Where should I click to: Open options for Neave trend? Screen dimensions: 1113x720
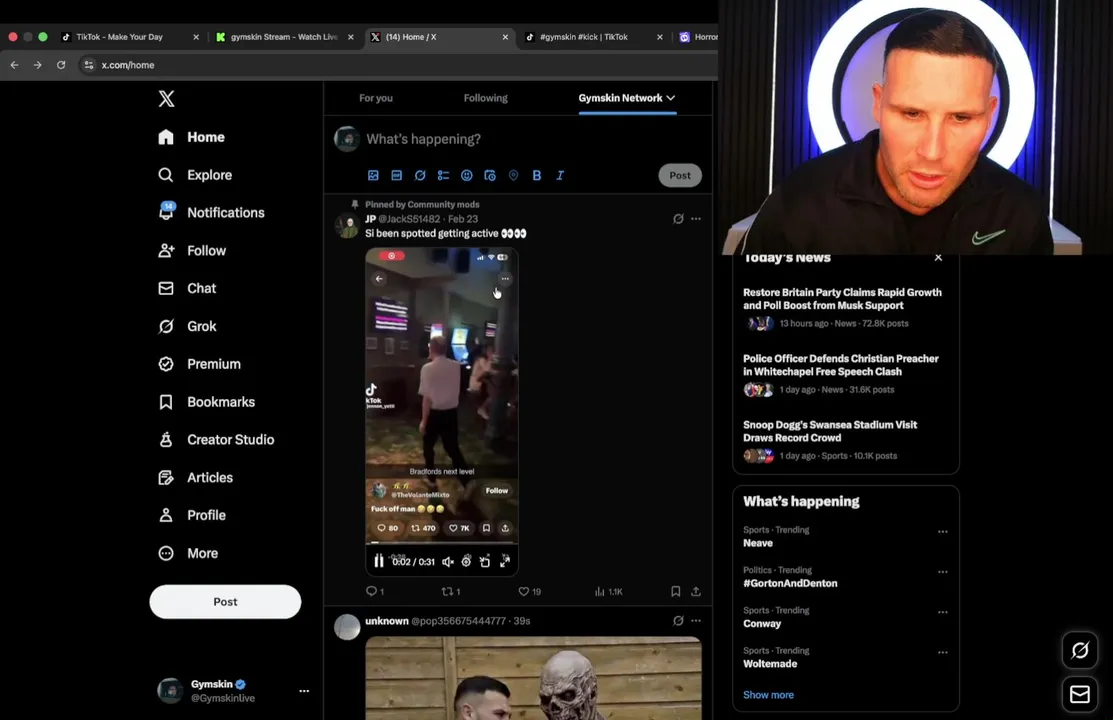pos(943,531)
